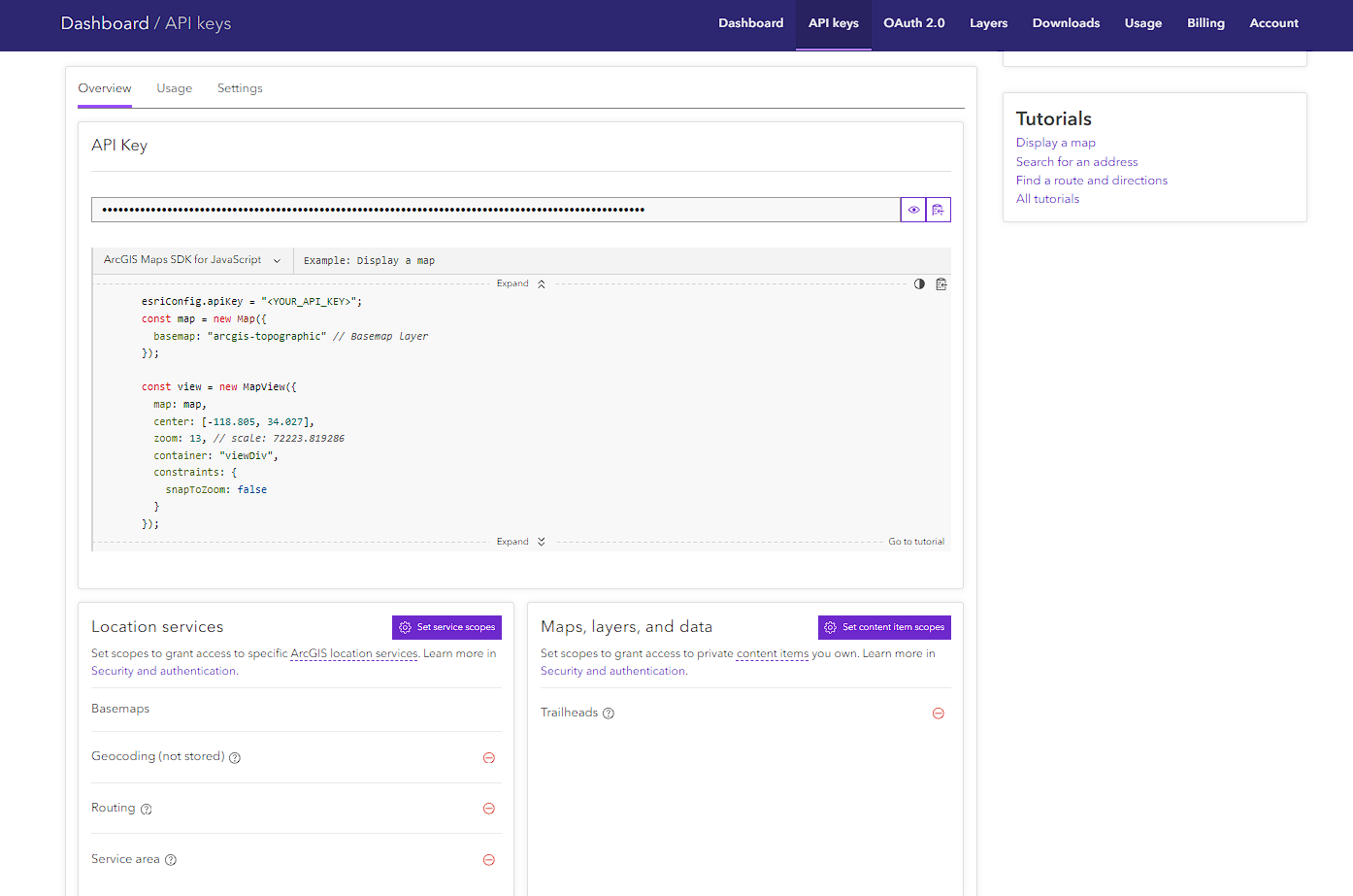The image size is (1353, 896).
Task: Open Find a route and directions tutorial
Action: click(x=1092, y=181)
